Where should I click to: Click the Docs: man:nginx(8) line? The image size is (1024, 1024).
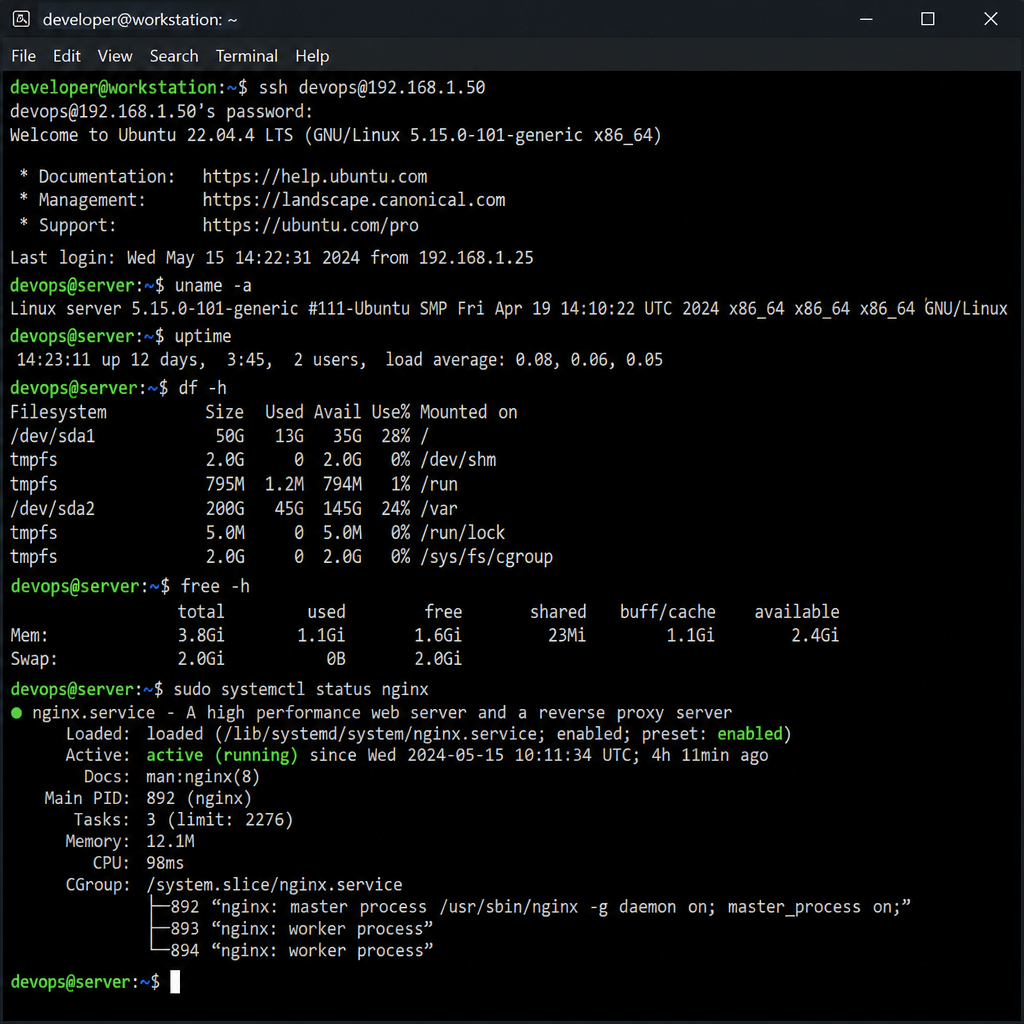(x=172, y=777)
